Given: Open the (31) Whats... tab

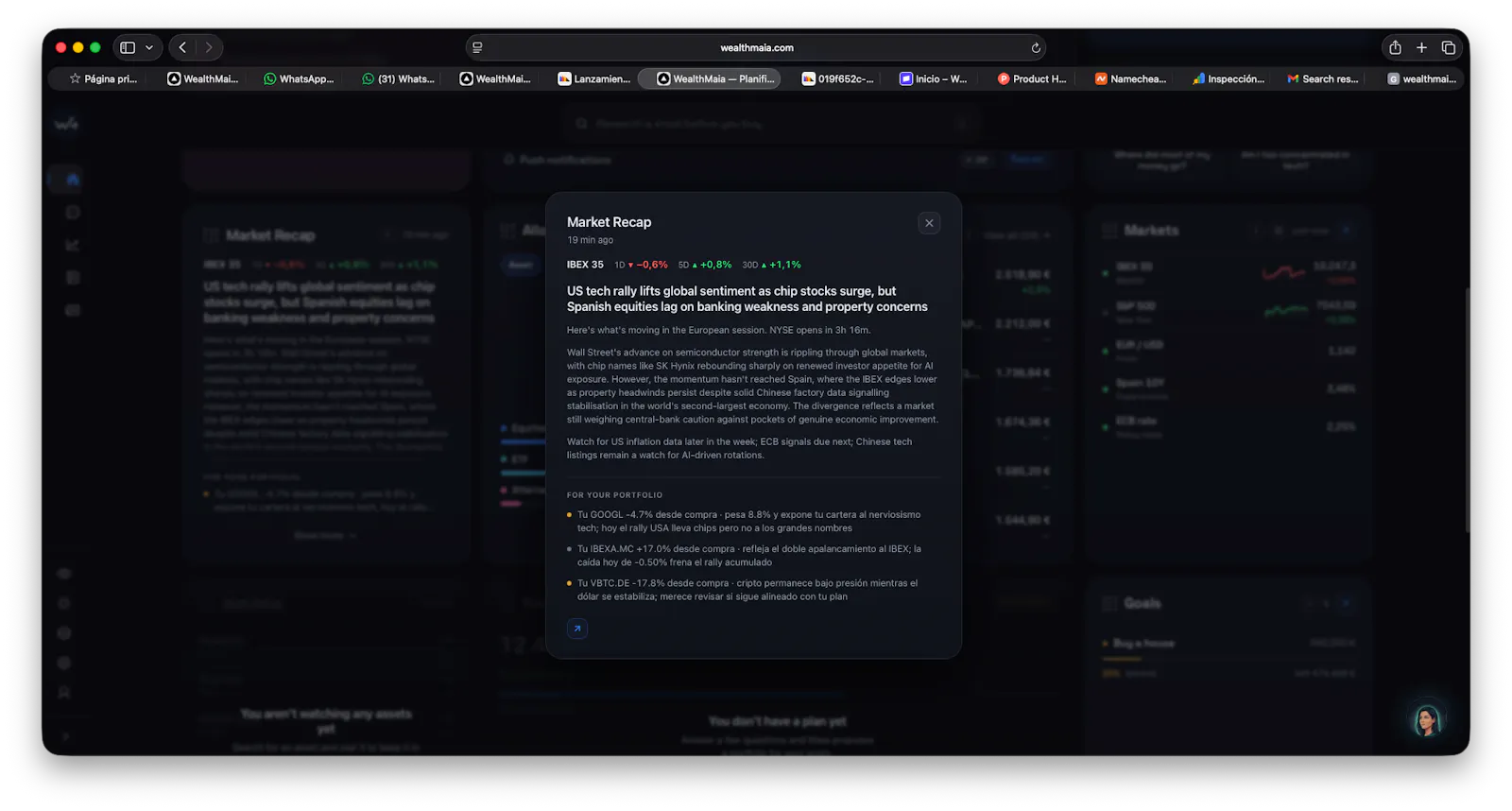Looking at the screenshot, I should 398,79.
